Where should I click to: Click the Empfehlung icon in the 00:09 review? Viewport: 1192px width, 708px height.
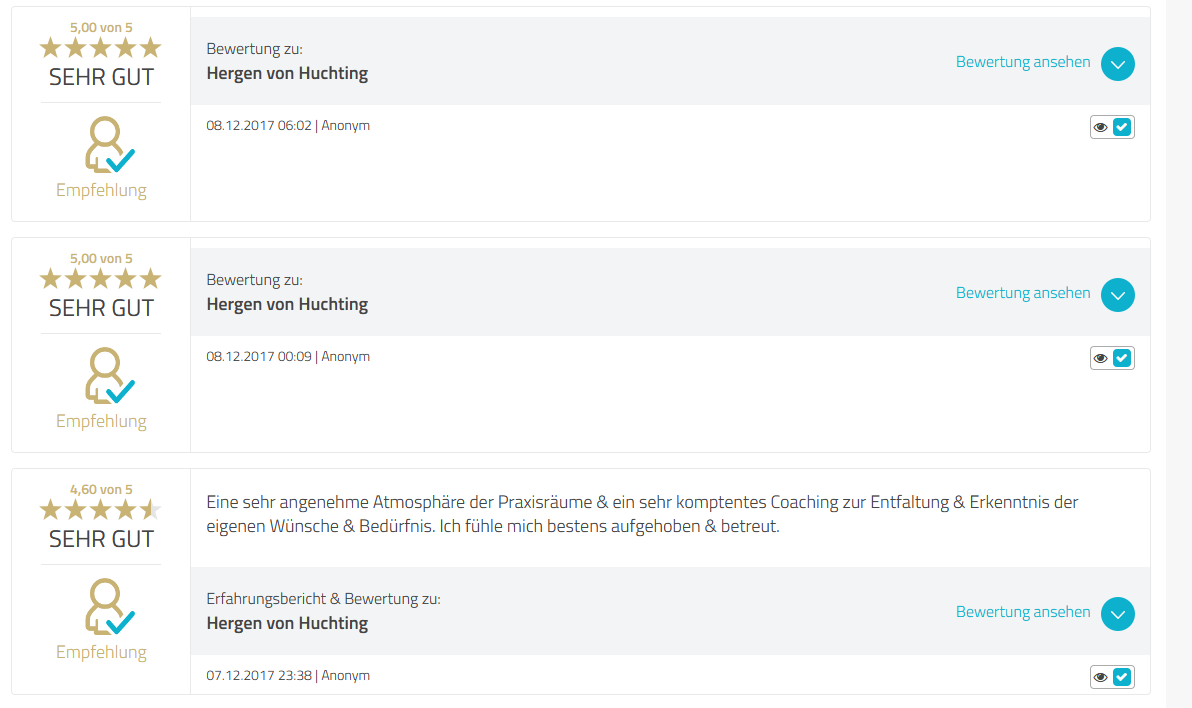click(x=108, y=376)
